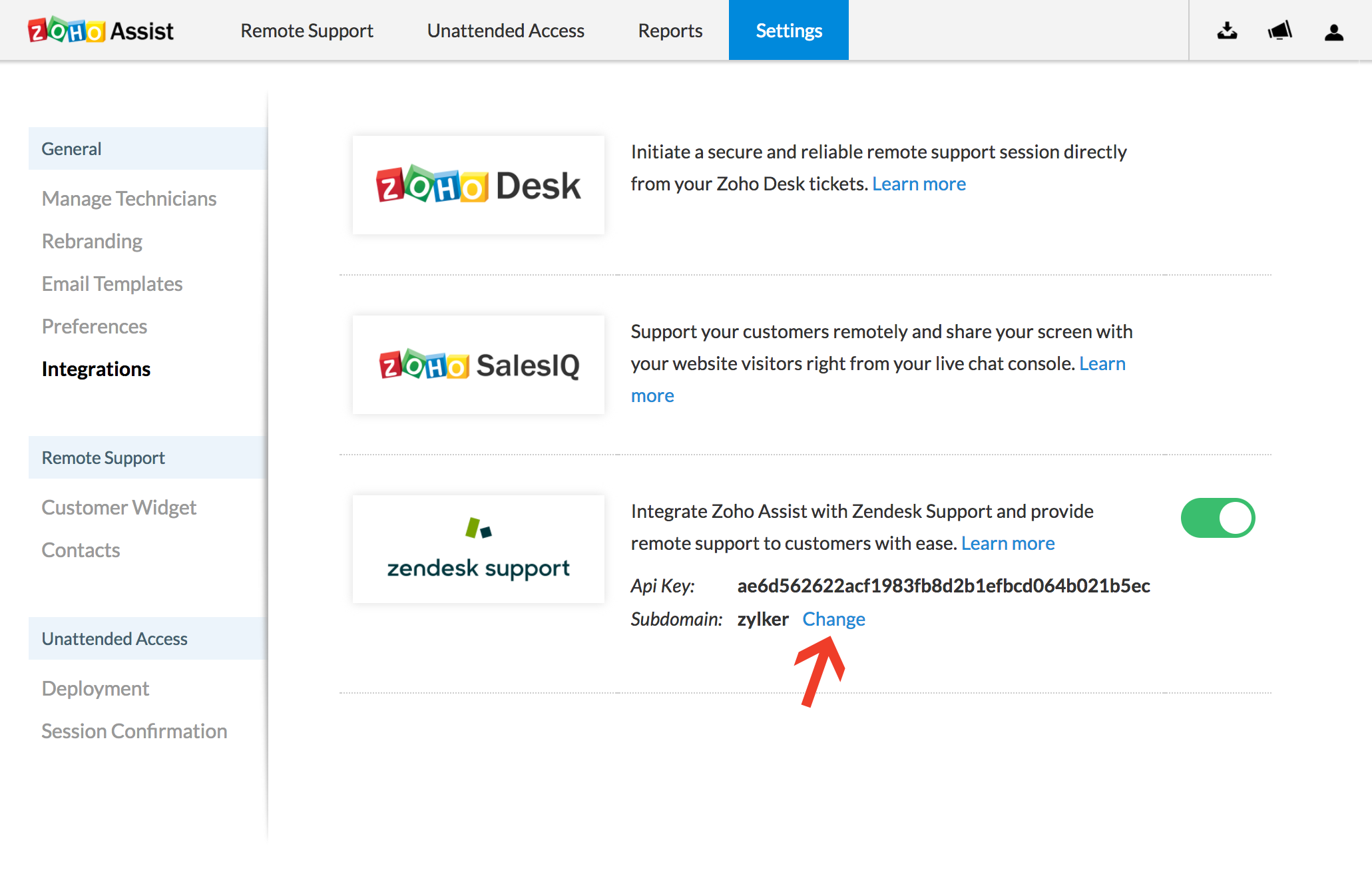Open the announcements megaphone icon
Screen dimensions: 1372x882
coord(1279,31)
